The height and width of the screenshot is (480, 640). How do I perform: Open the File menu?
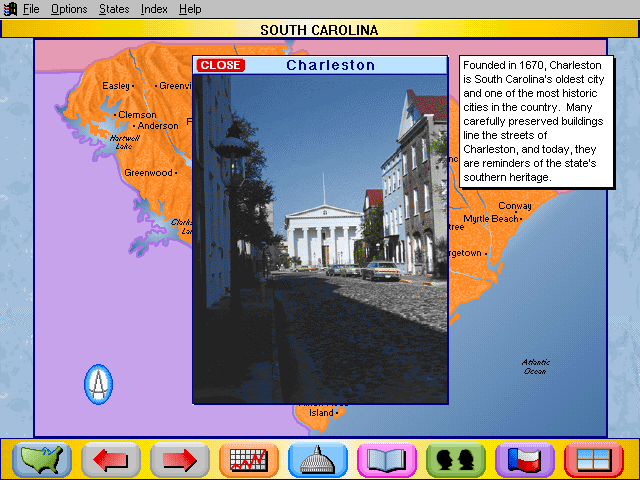click(x=31, y=9)
